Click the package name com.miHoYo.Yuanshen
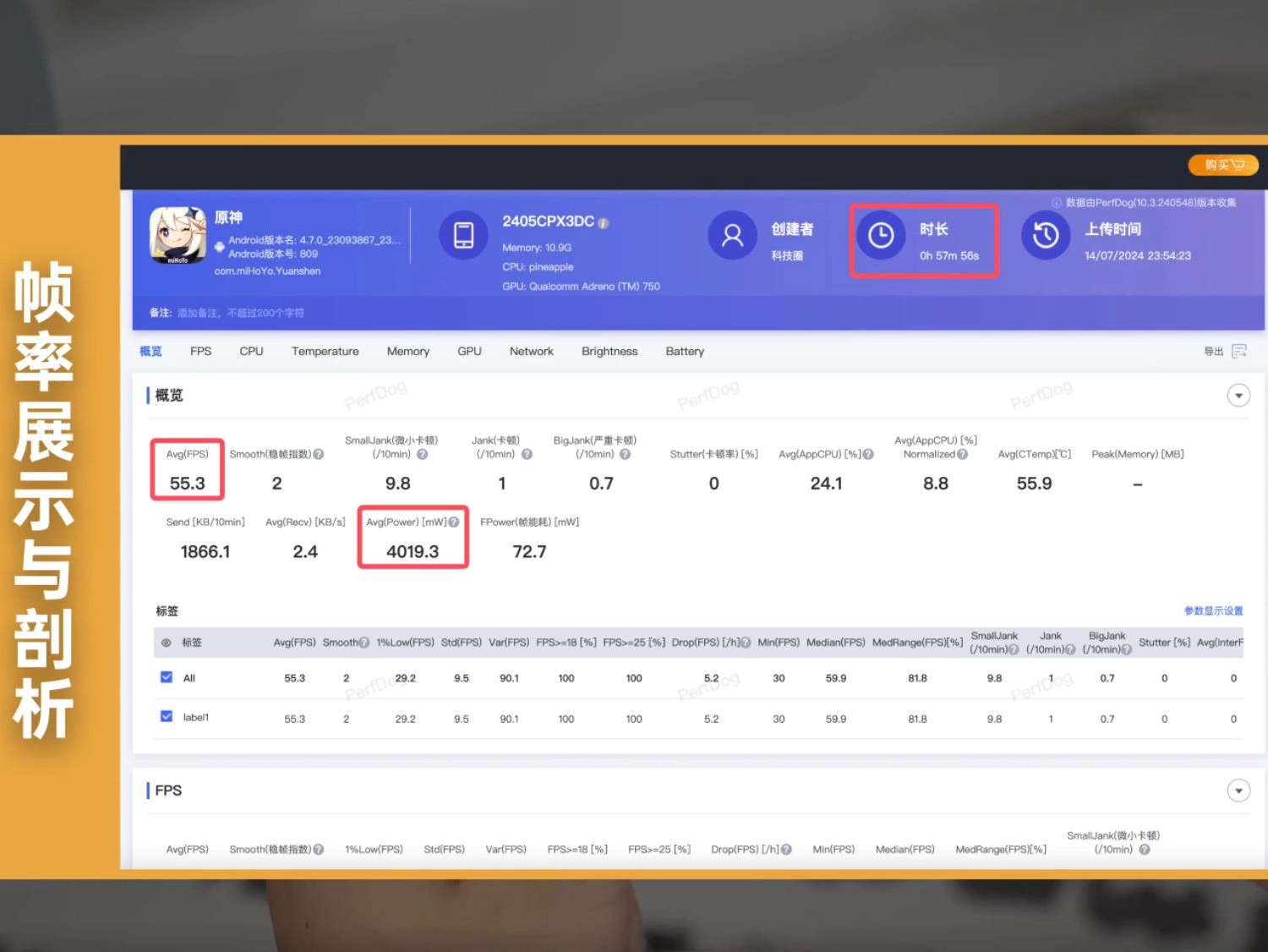Viewport: 1268px width, 952px height. tap(267, 271)
